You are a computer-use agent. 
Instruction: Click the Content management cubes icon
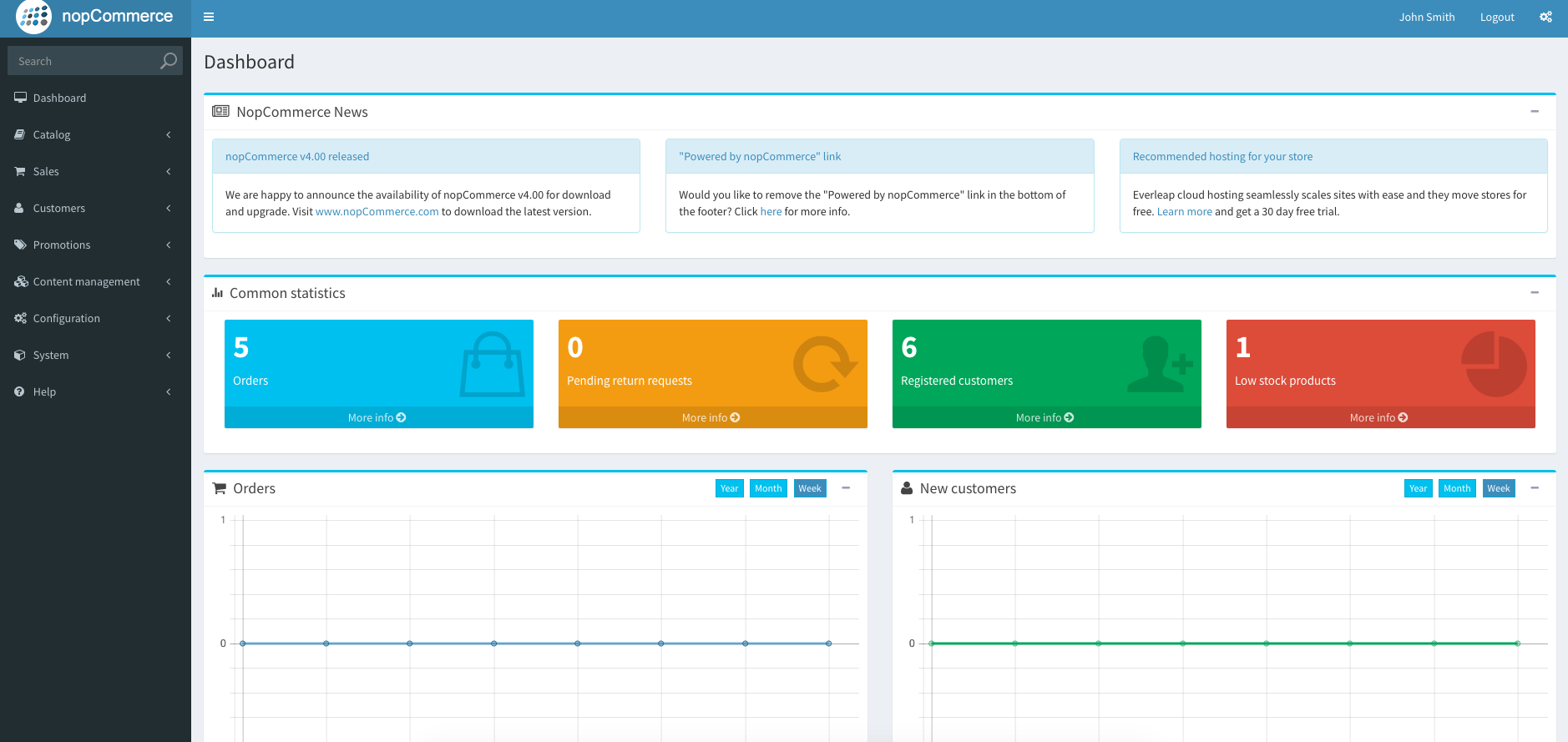21,281
